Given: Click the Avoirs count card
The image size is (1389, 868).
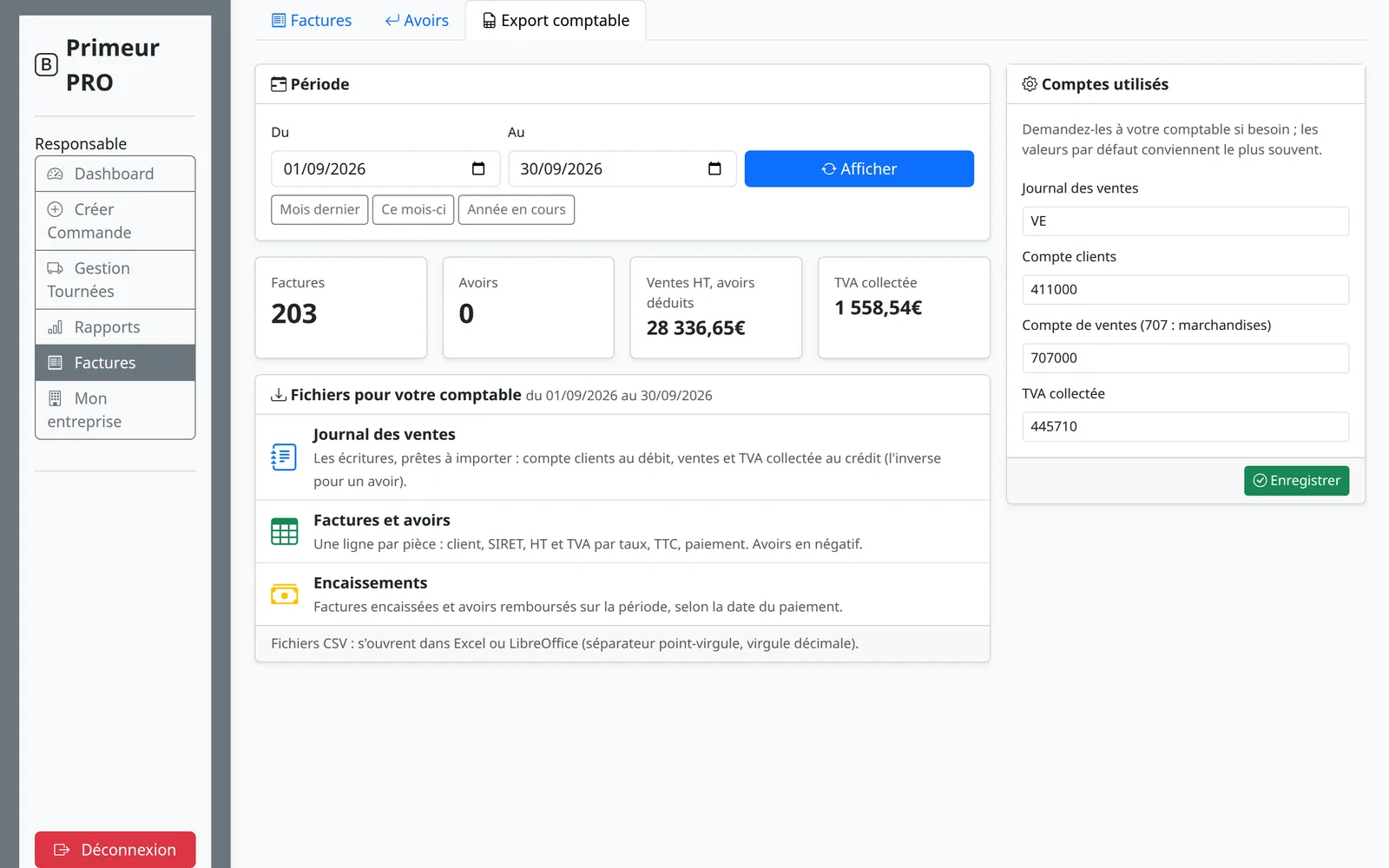Looking at the screenshot, I should [529, 307].
